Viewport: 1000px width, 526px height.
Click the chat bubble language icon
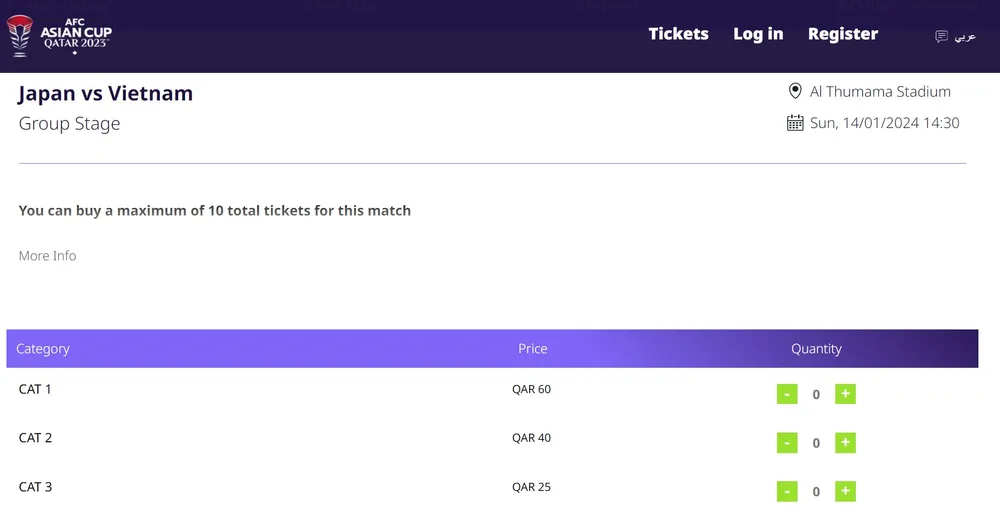(941, 37)
